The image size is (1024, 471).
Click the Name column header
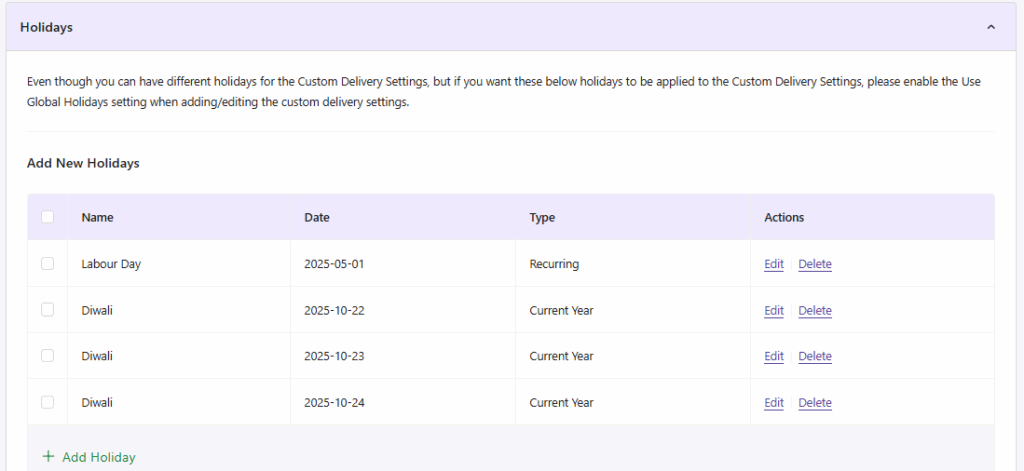(x=98, y=217)
